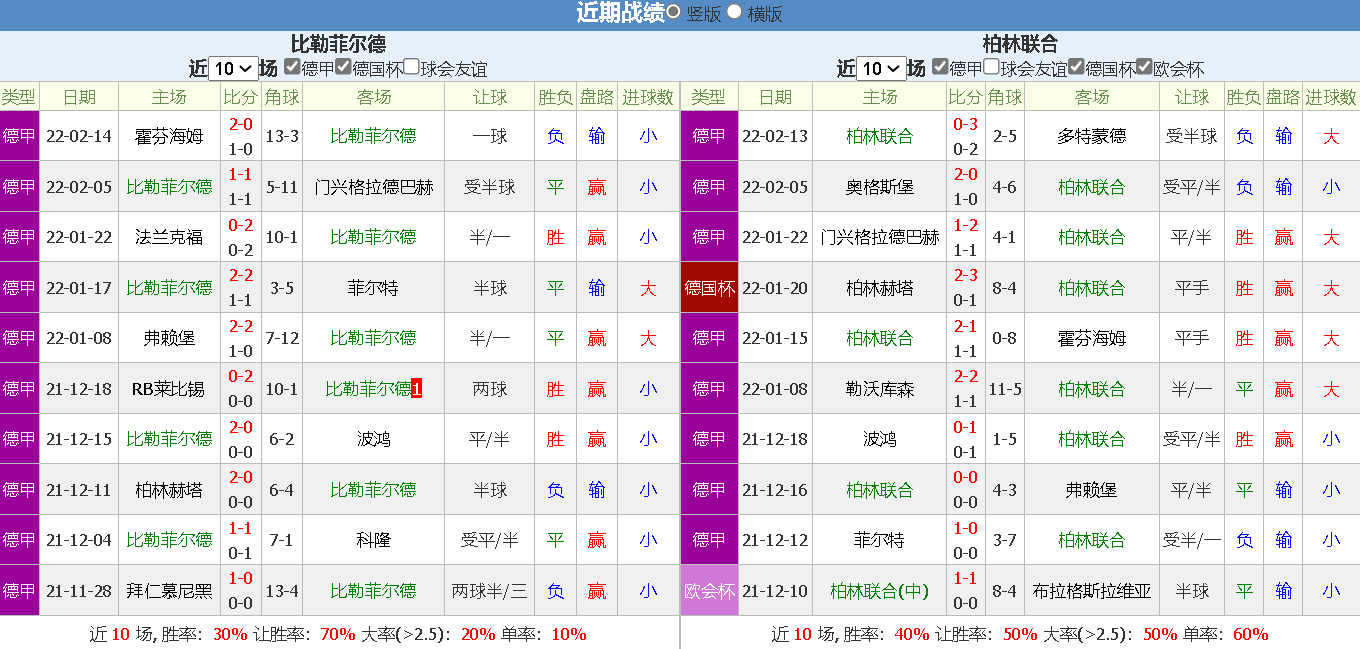This screenshot has height=649, width=1360.
Task: Click the date 22-02-13
Action: (x=775, y=136)
